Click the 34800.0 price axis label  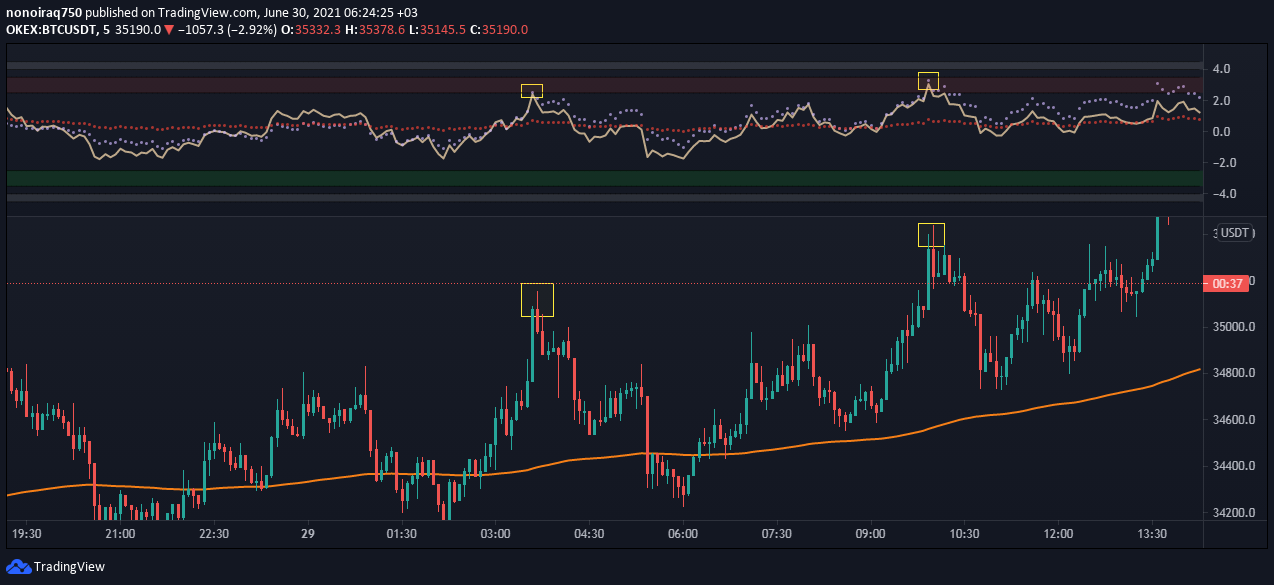coord(1234,373)
